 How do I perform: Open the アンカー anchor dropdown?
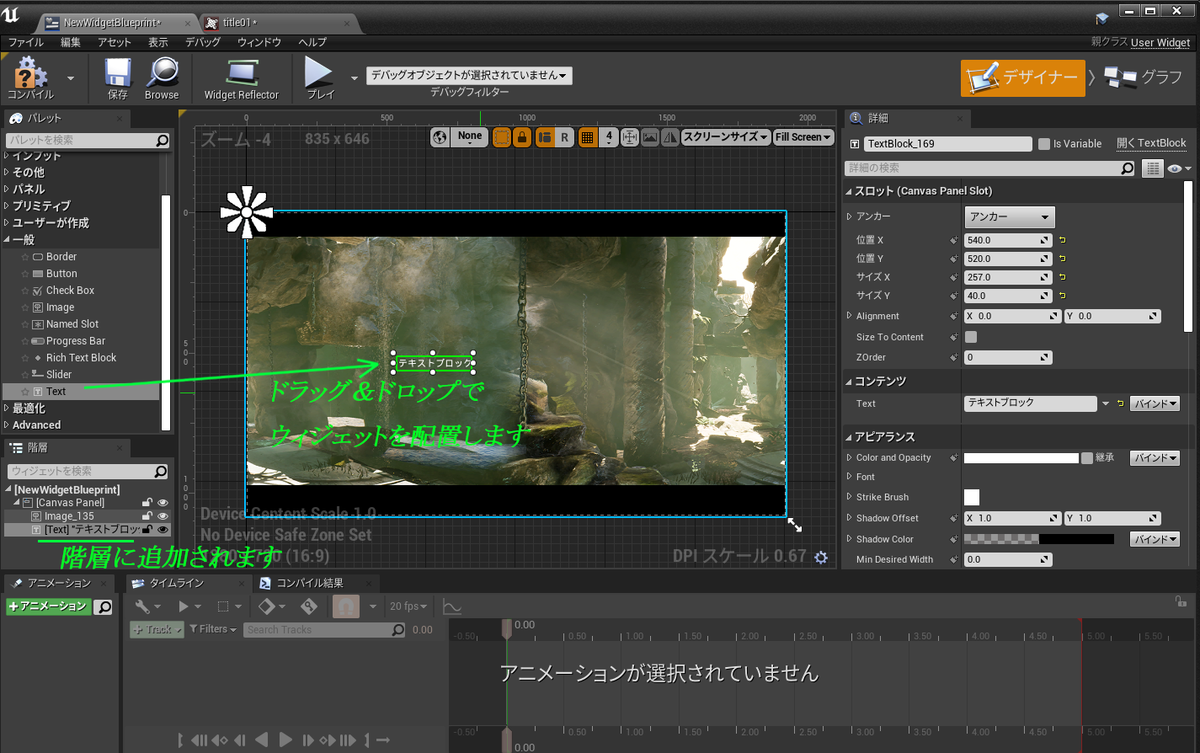[1009, 217]
